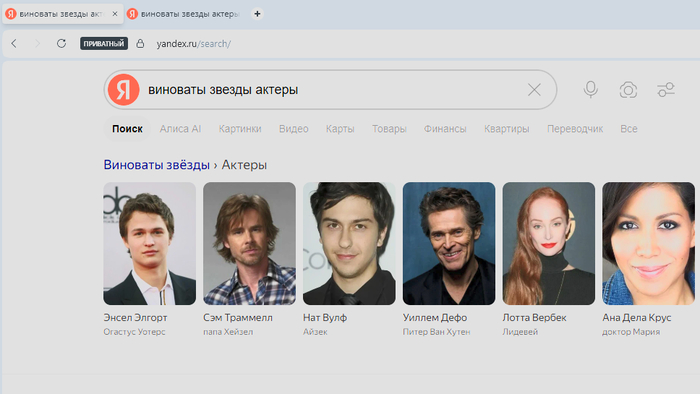
Task: Open Нат Вулф photo thumbnail
Action: (x=349, y=243)
